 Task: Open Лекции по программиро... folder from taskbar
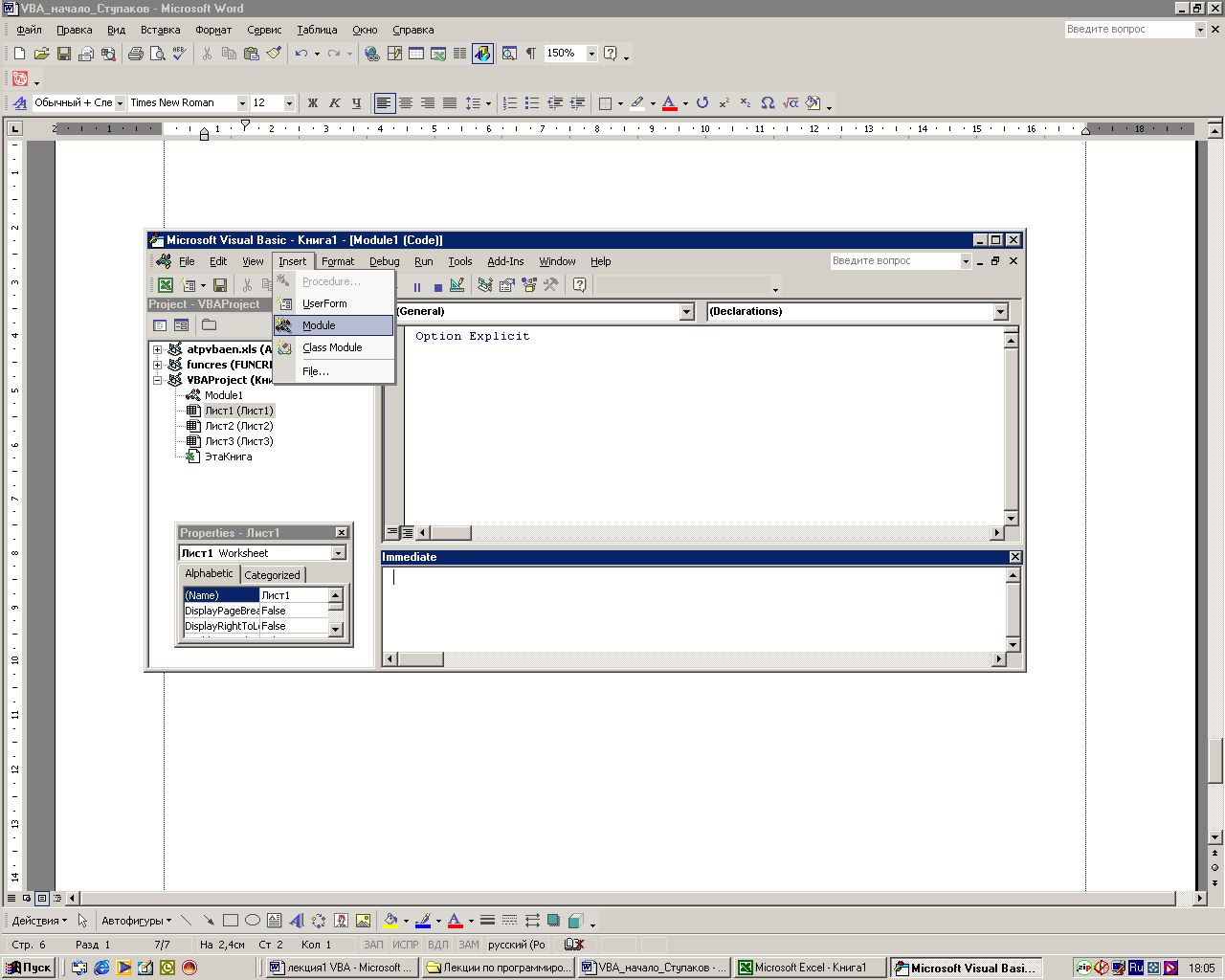click(498, 968)
